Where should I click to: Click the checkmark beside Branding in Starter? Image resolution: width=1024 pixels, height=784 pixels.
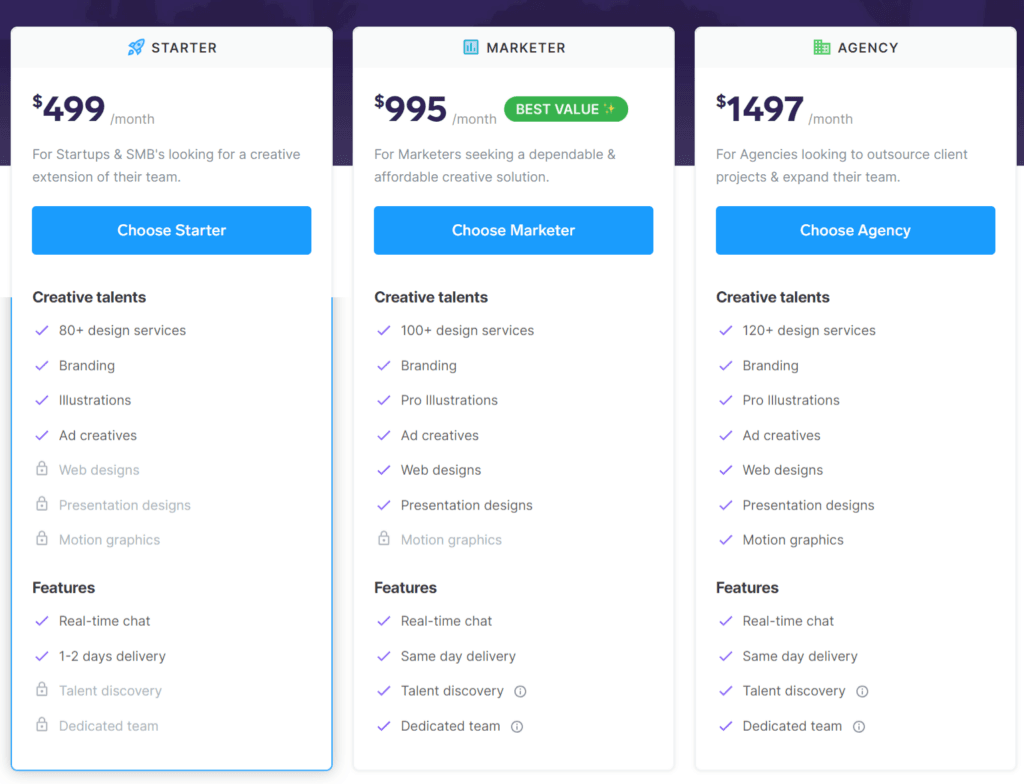point(42,365)
